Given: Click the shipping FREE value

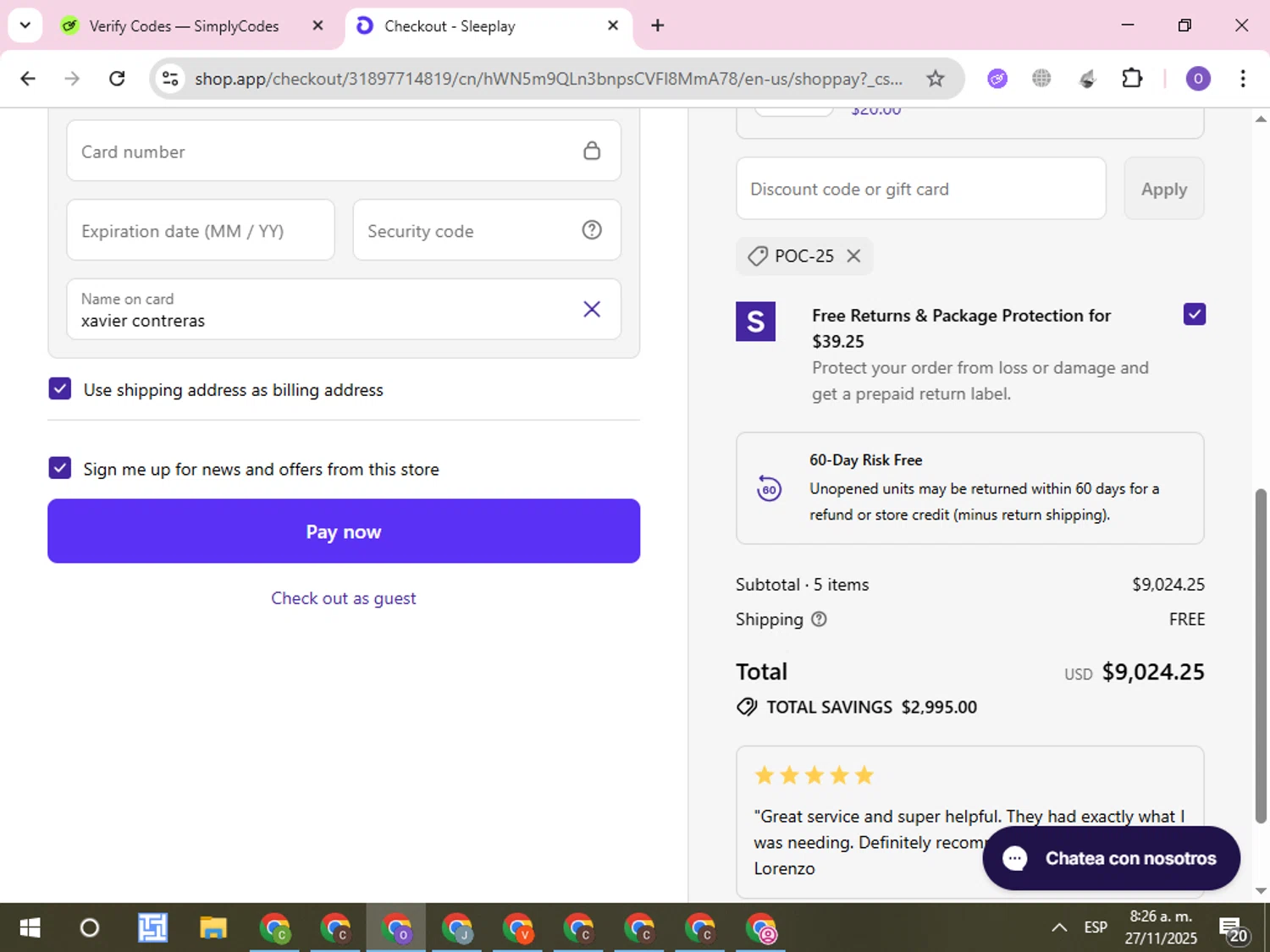Looking at the screenshot, I should [1186, 619].
